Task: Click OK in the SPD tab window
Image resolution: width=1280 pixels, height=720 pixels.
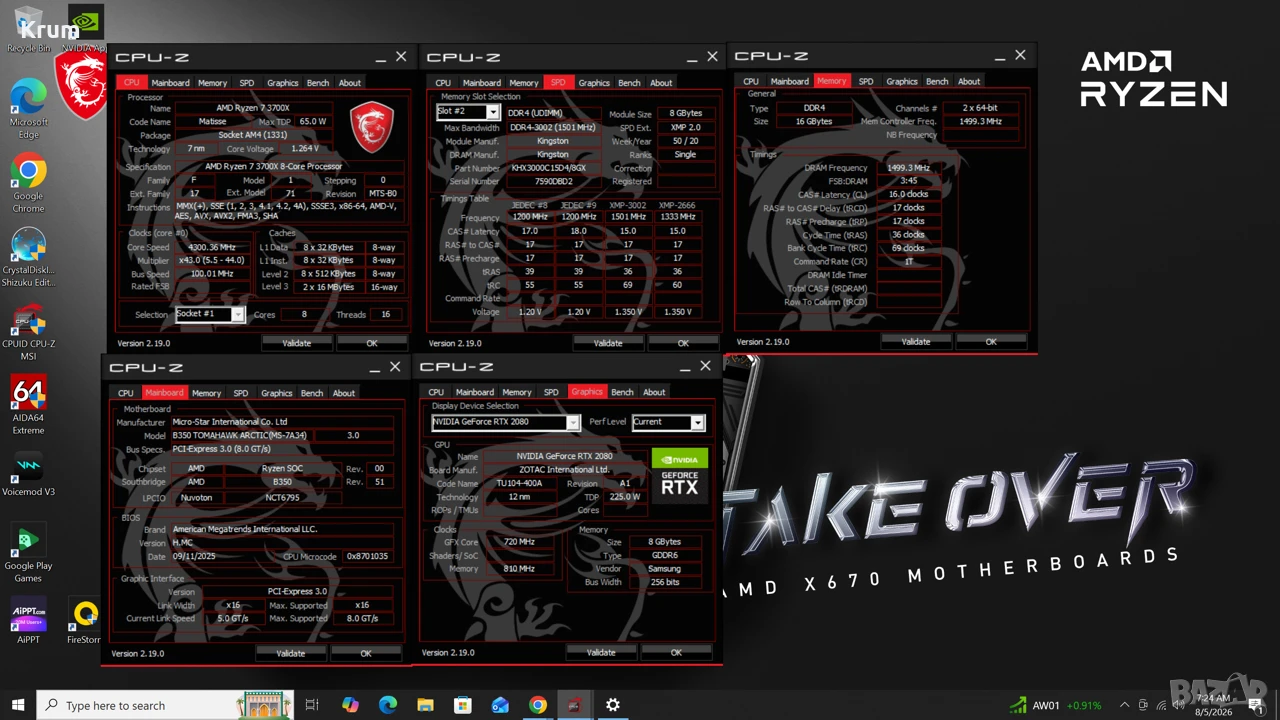Action: pyautogui.click(x=683, y=343)
